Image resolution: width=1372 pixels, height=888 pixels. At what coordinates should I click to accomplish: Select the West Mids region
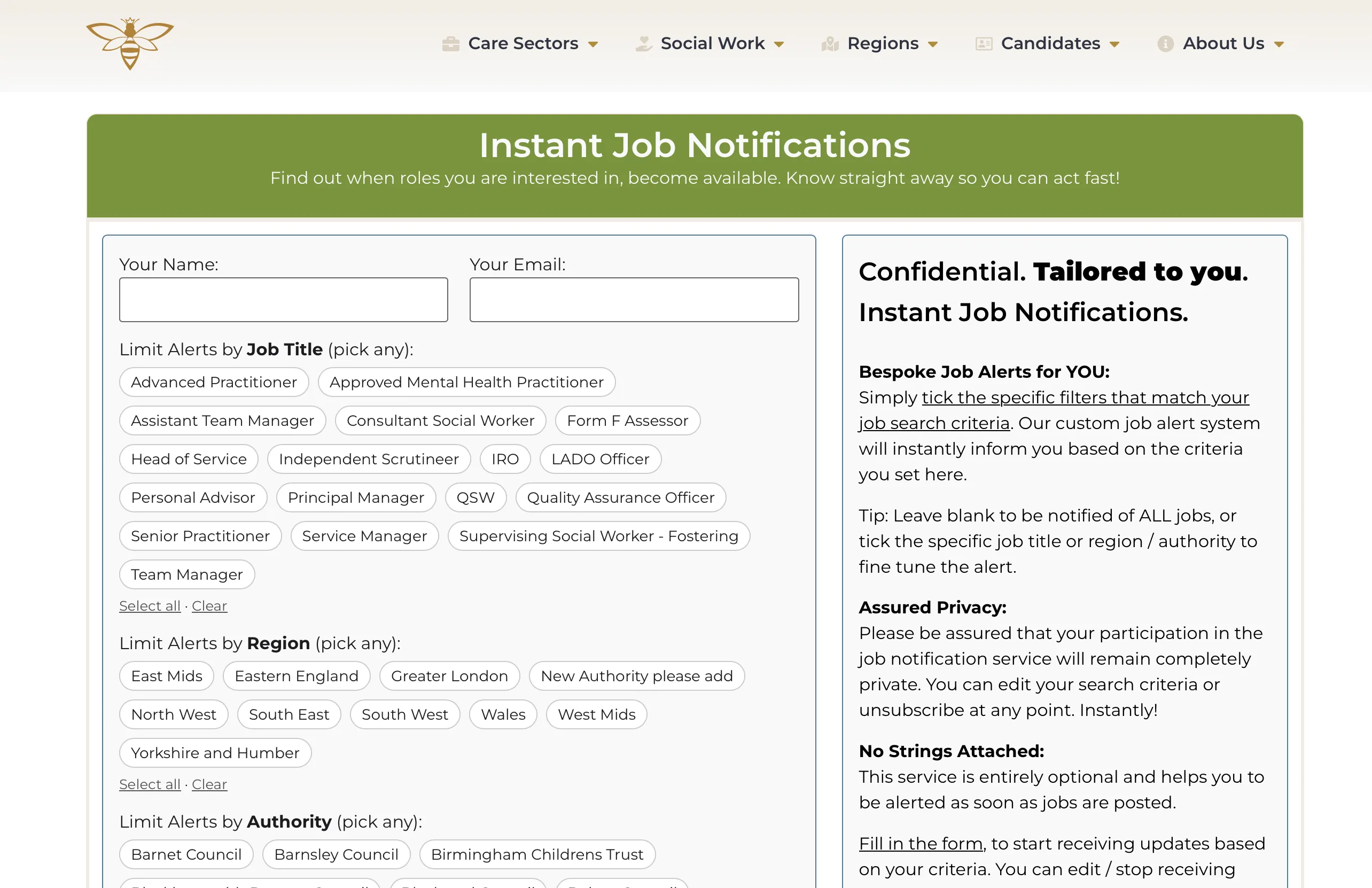point(597,715)
